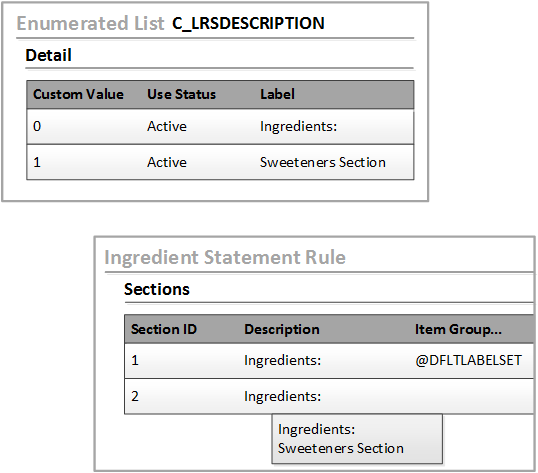This screenshot has height=473, width=538.
Task: Select 'Sweeteners Section' in the dropdown list
Action: (340, 448)
